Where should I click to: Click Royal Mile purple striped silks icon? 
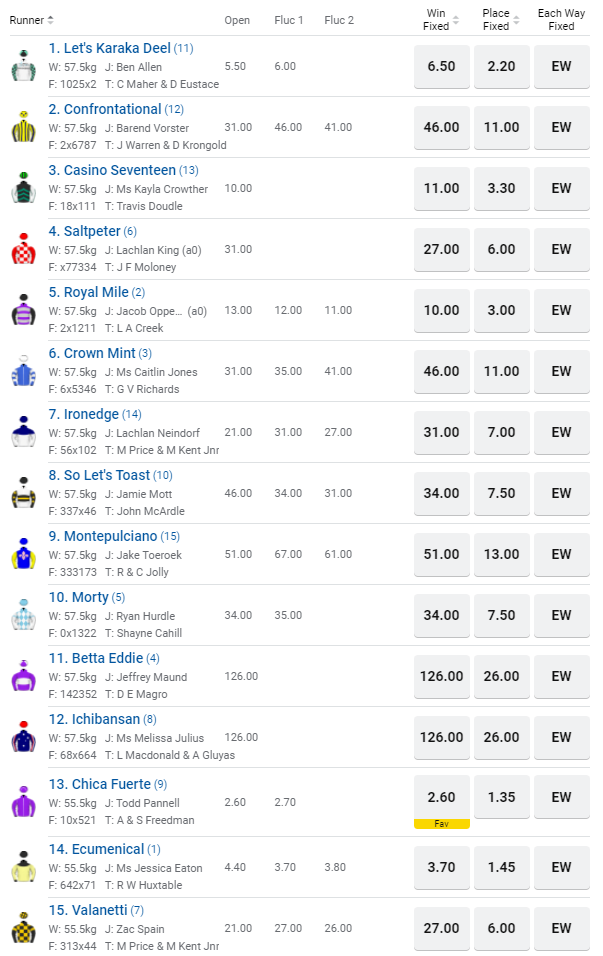pos(23,310)
